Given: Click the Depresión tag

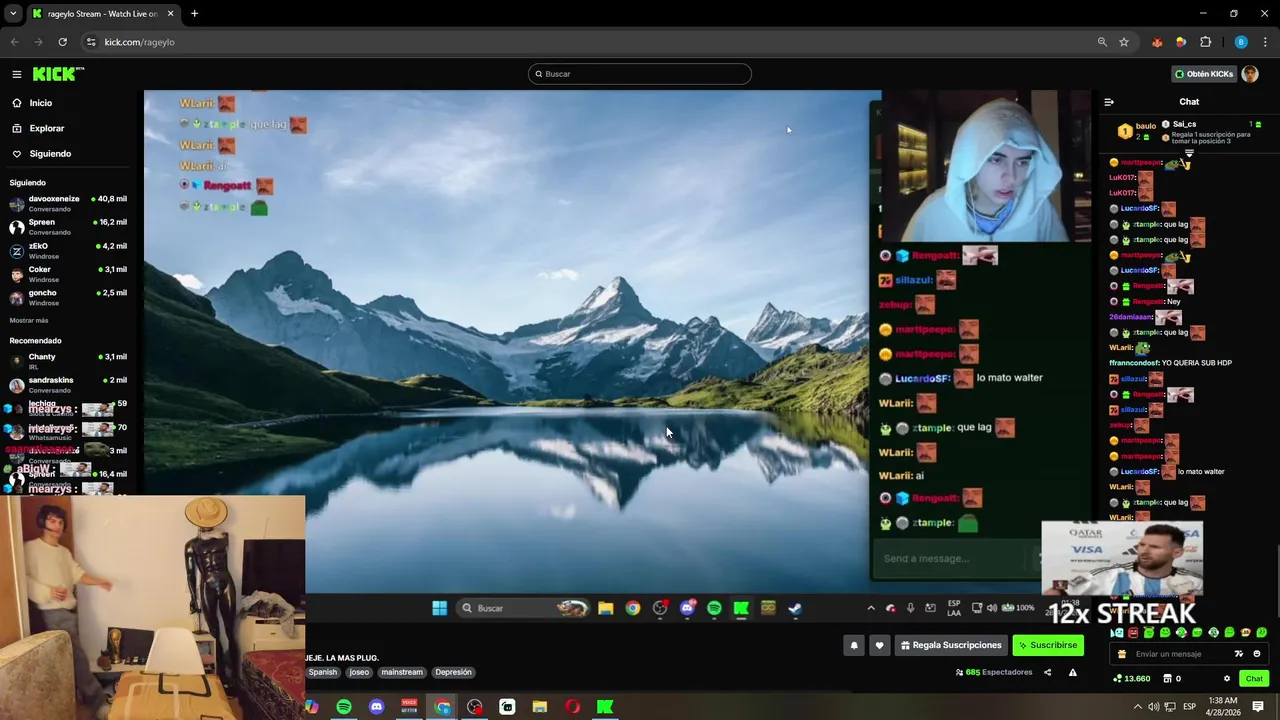Looking at the screenshot, I should tap(453, 672).
